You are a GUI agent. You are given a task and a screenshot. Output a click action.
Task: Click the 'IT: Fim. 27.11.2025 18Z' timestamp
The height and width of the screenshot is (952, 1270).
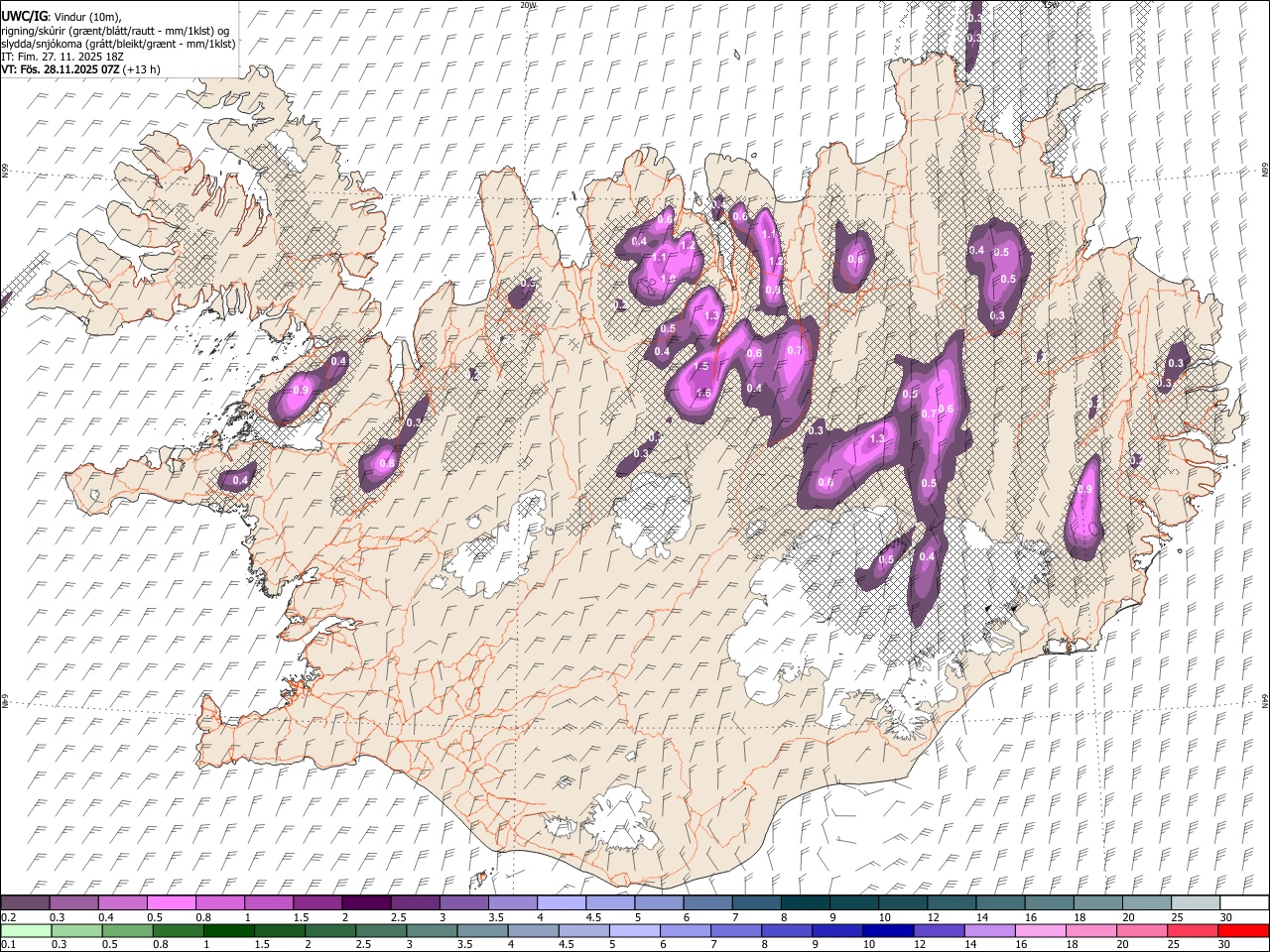(63, 57)
